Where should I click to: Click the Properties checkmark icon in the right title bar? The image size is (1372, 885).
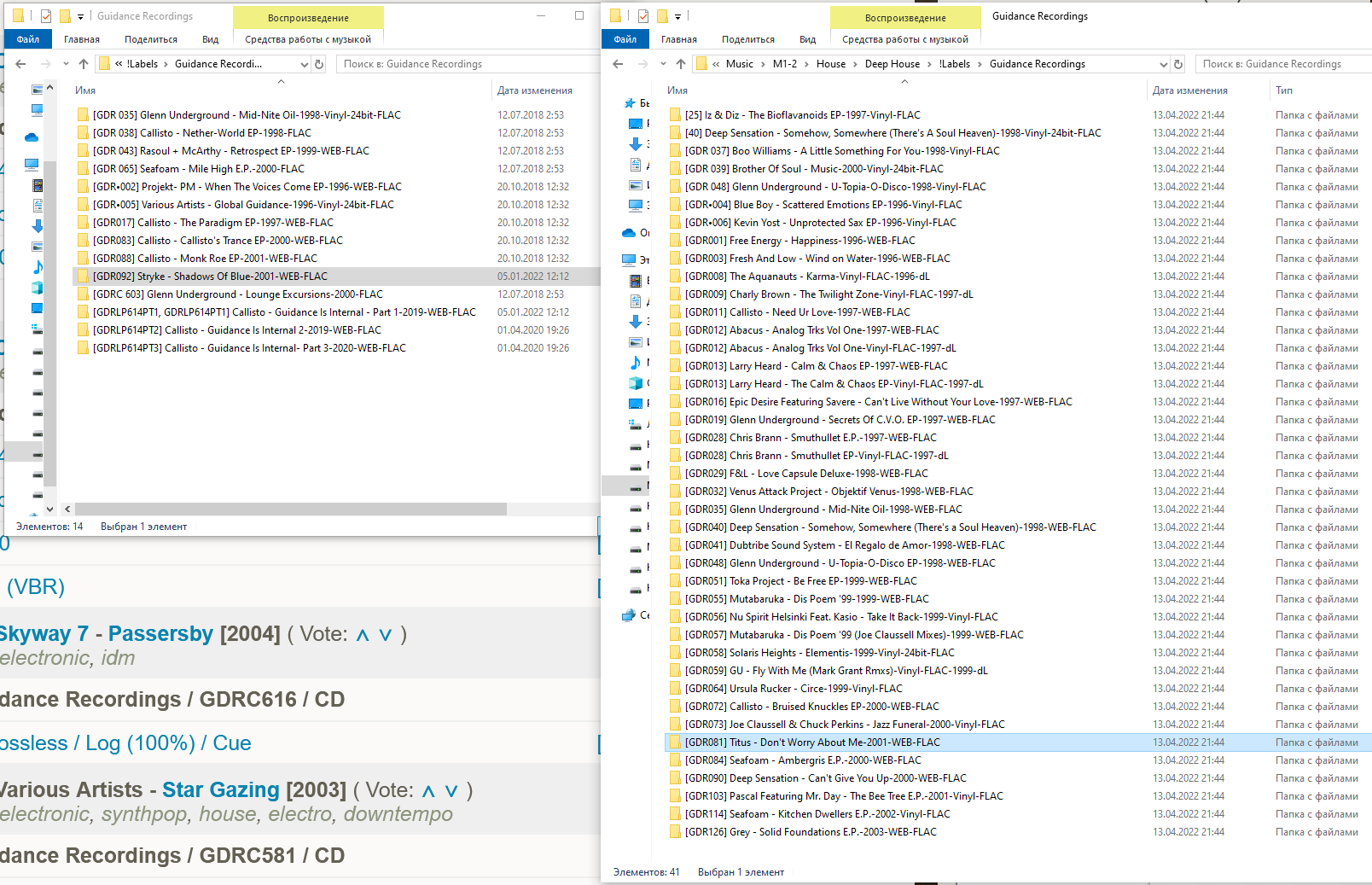pyautogui.click(x=642, y=16)
